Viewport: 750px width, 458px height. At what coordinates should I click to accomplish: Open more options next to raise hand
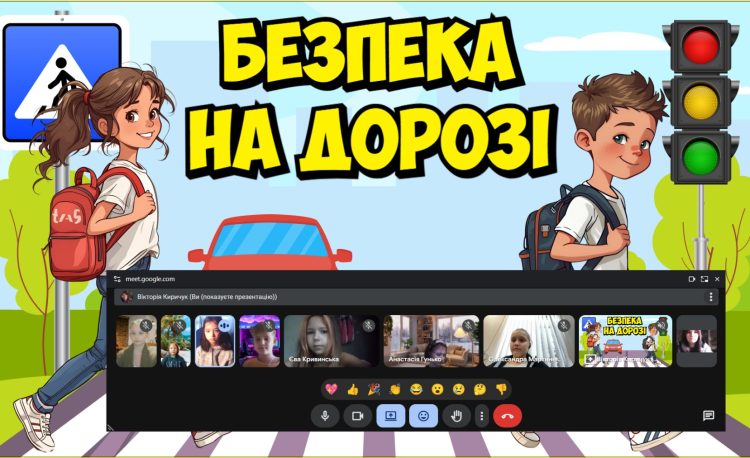pyautogui.click(x=482, y=416)
